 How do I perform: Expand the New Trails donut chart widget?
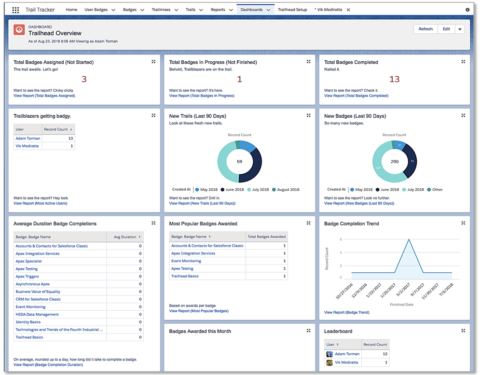tap(308, 115)
